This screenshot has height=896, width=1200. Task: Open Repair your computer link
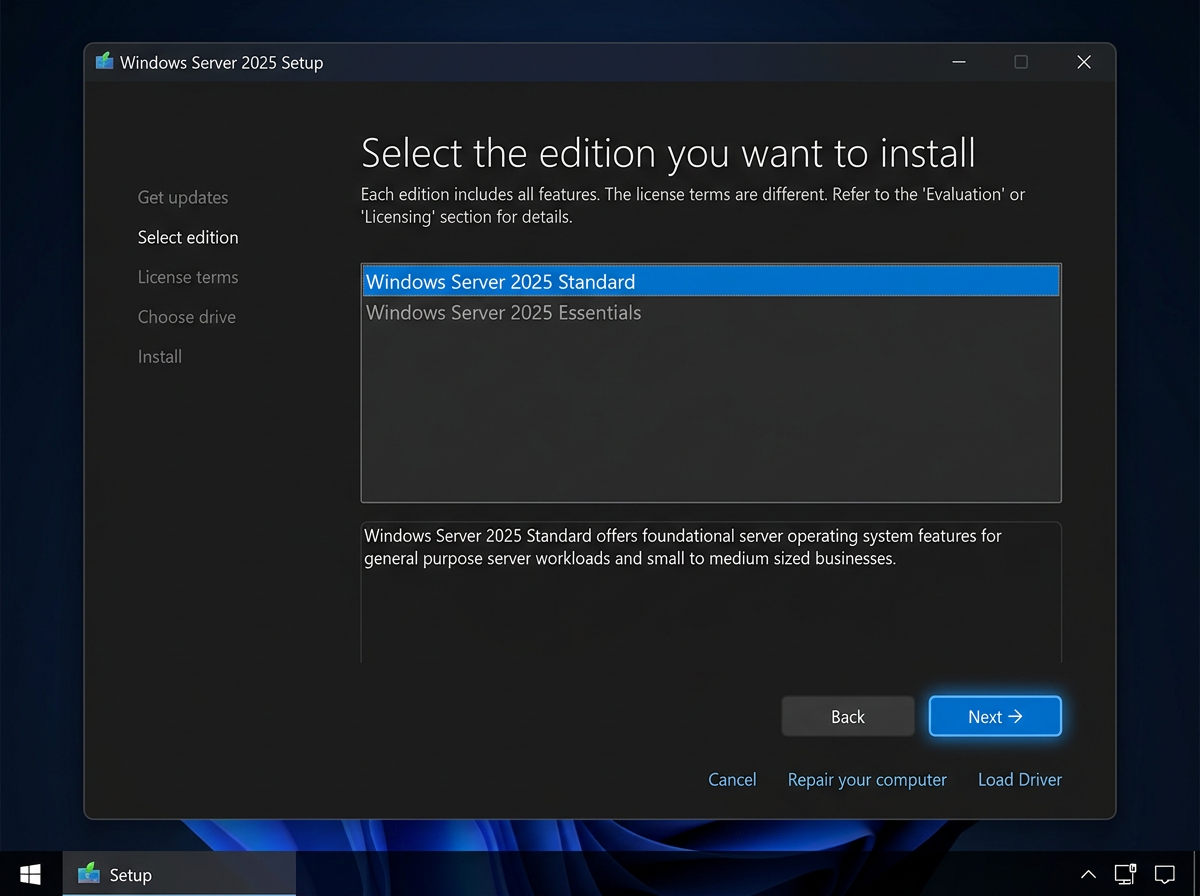tap(867, 779)
